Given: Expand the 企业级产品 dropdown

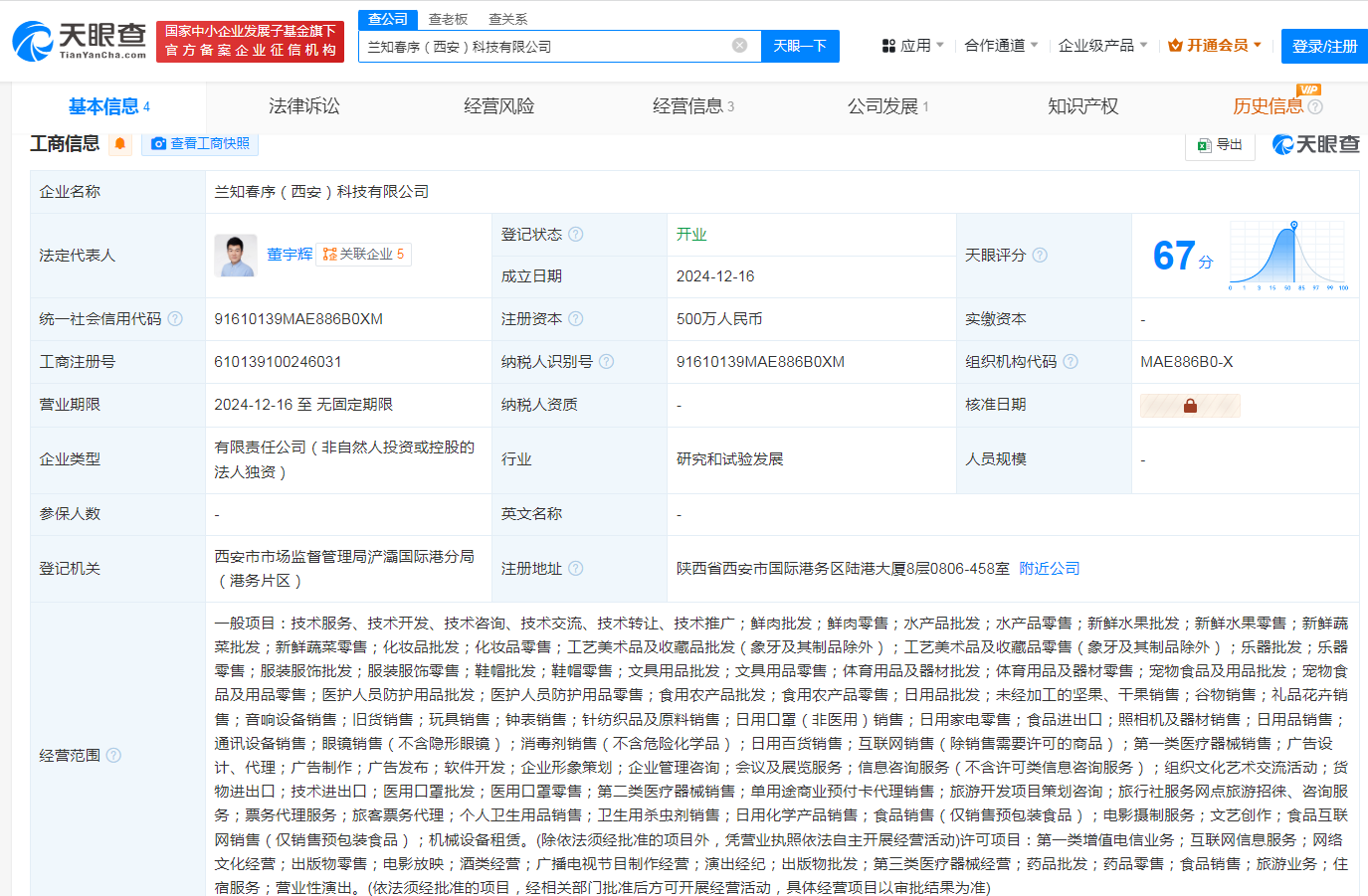Looking at the screenshot, I should (x=1102, y=46).
